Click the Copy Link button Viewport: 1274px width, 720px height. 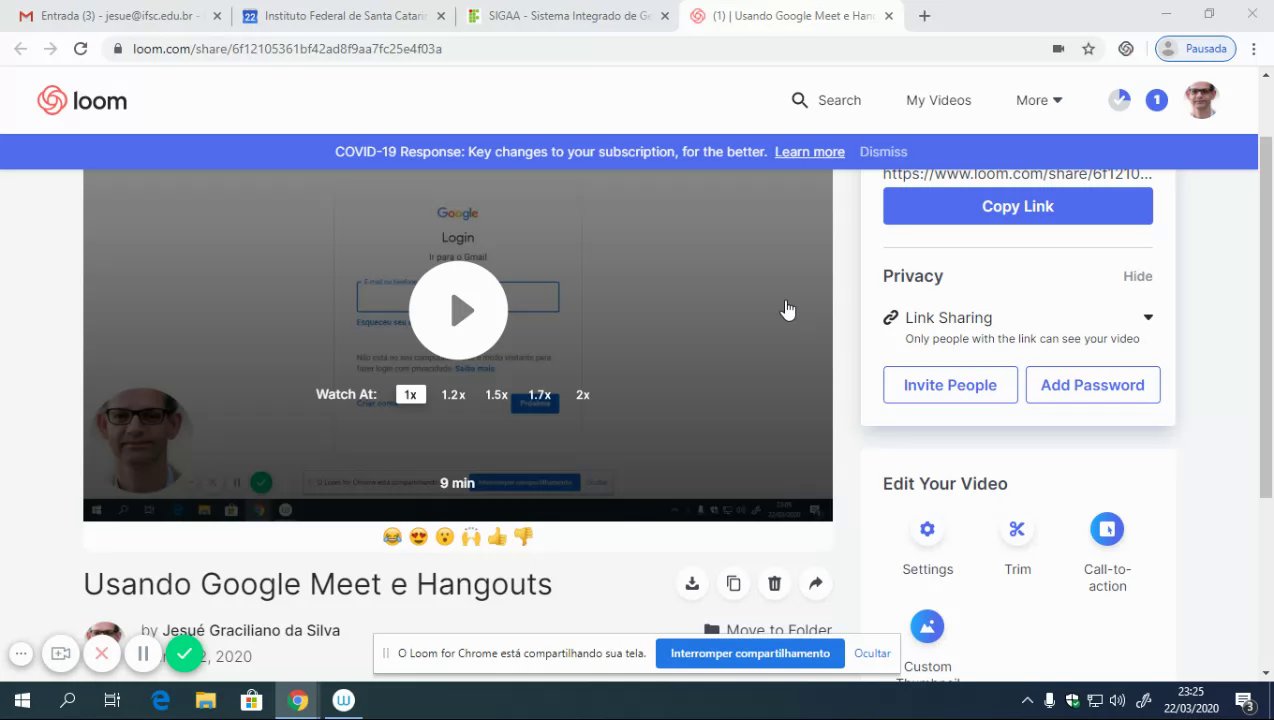(x=1017, y=206)
